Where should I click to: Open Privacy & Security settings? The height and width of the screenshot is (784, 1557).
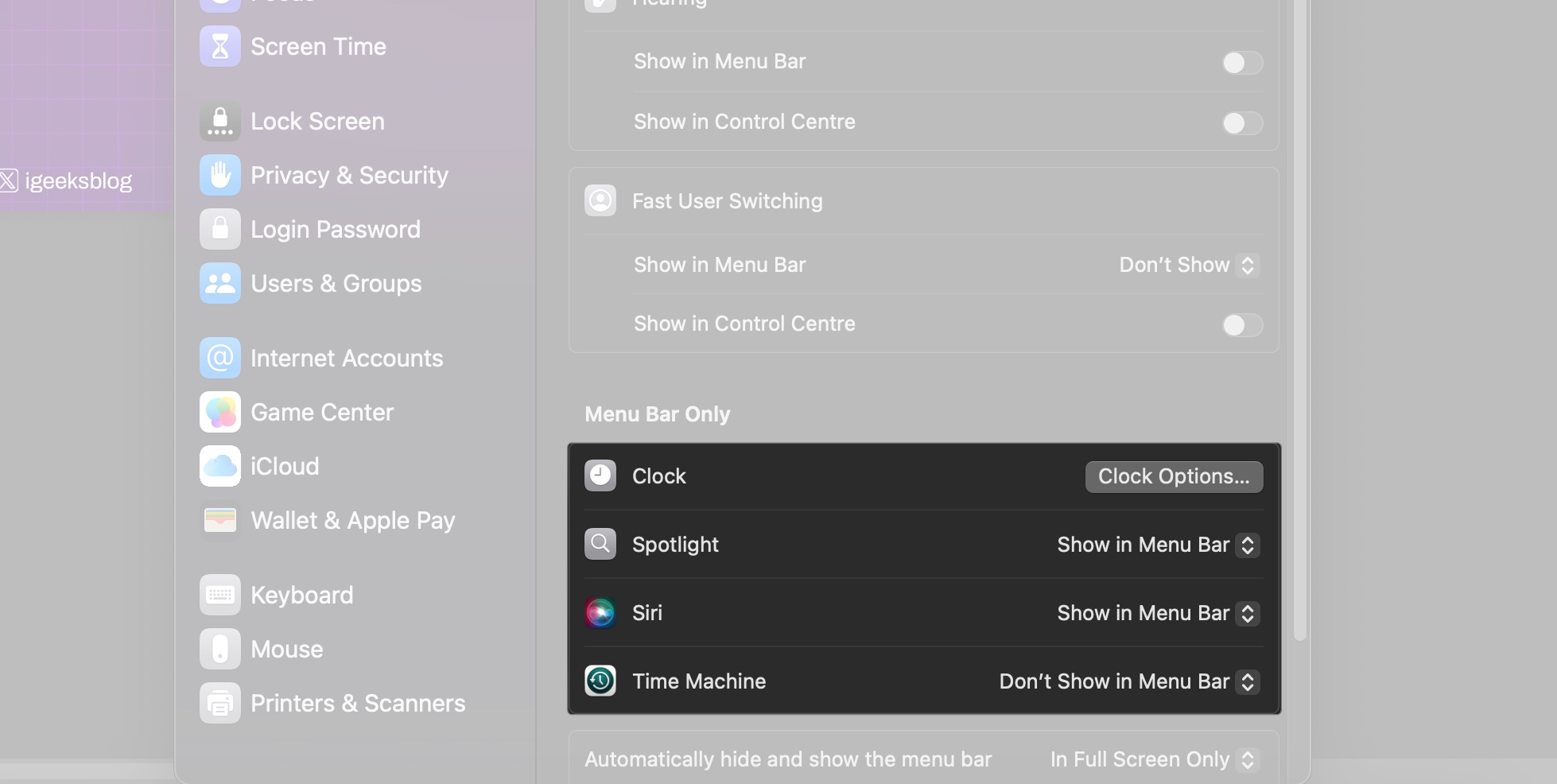pos(348,175)
